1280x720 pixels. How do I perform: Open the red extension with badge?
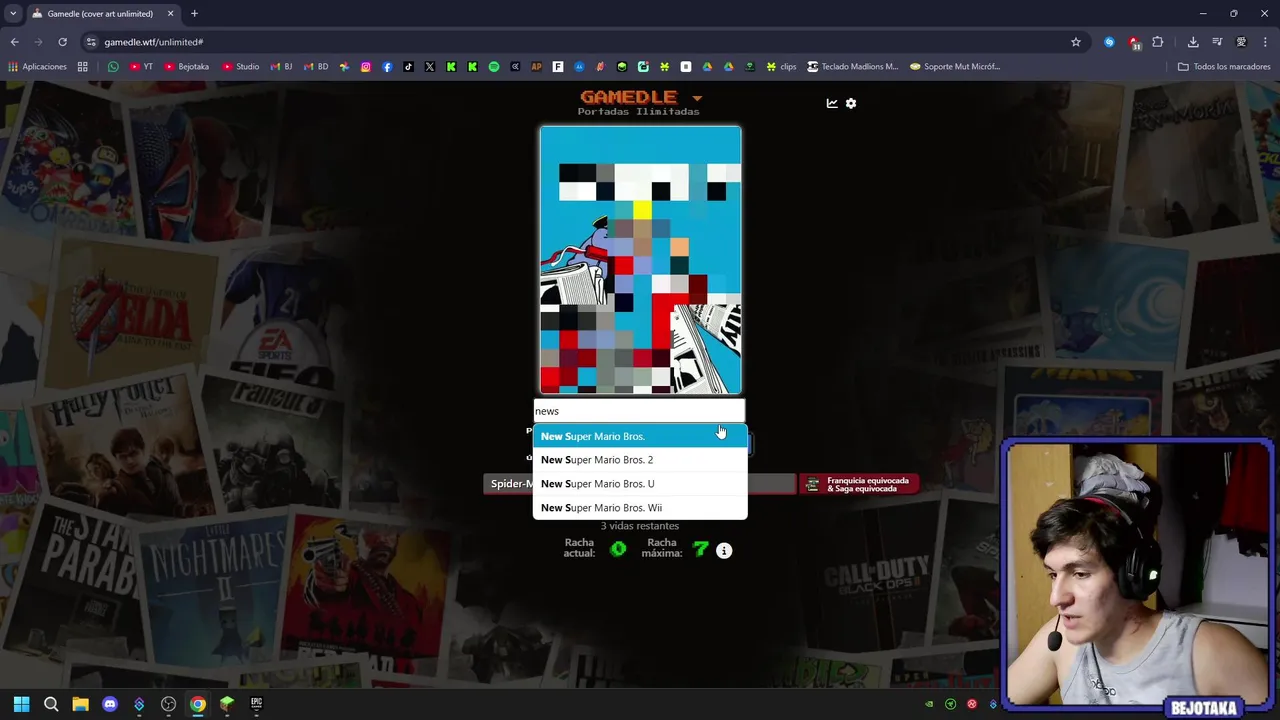tap(1134, 42)
